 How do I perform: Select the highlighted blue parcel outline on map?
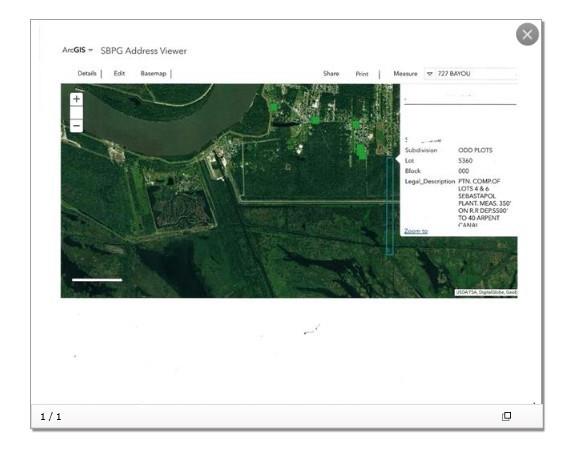tap(389, 206)
